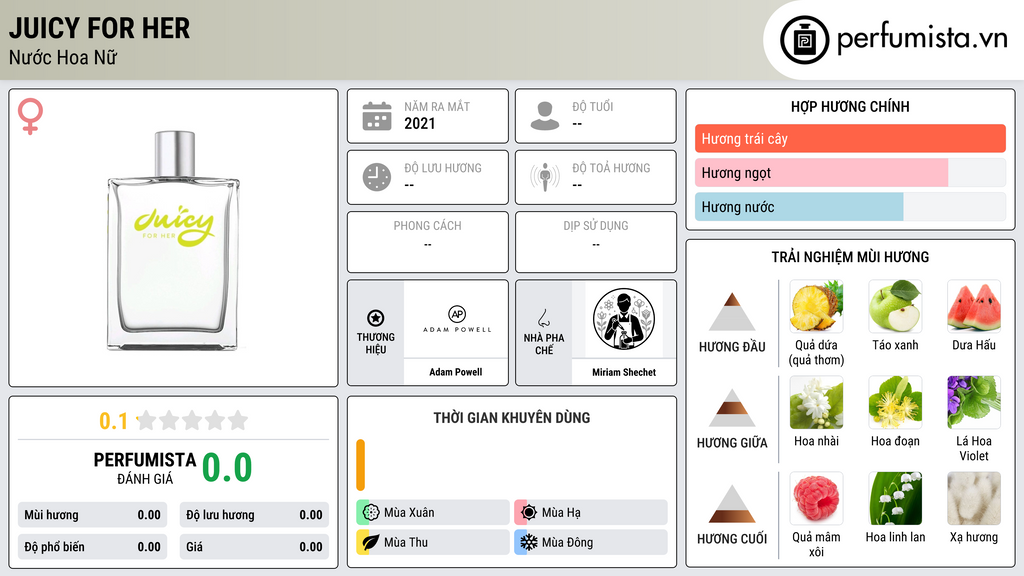The width and height of the screenshot is (1024, 576).
Task: Click the violet leaf note image
Action: (974, 402)
